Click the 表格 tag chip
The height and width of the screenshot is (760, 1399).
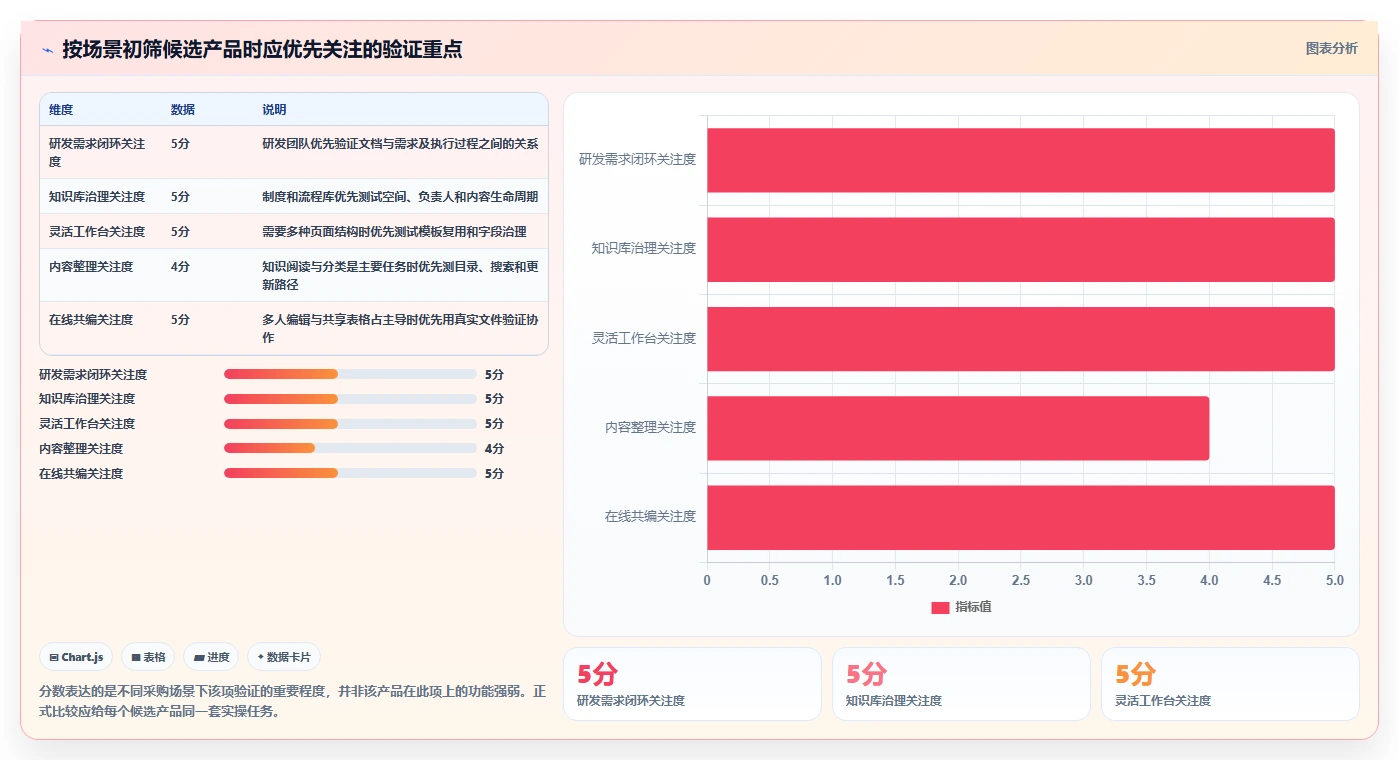point(148,657)
